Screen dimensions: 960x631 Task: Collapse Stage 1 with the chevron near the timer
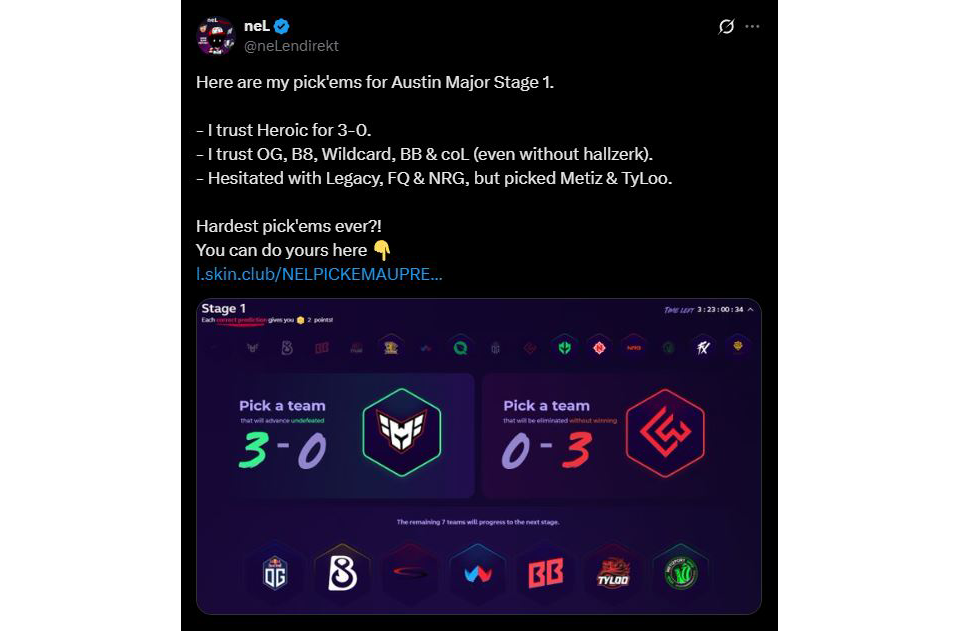coord(751,310)
